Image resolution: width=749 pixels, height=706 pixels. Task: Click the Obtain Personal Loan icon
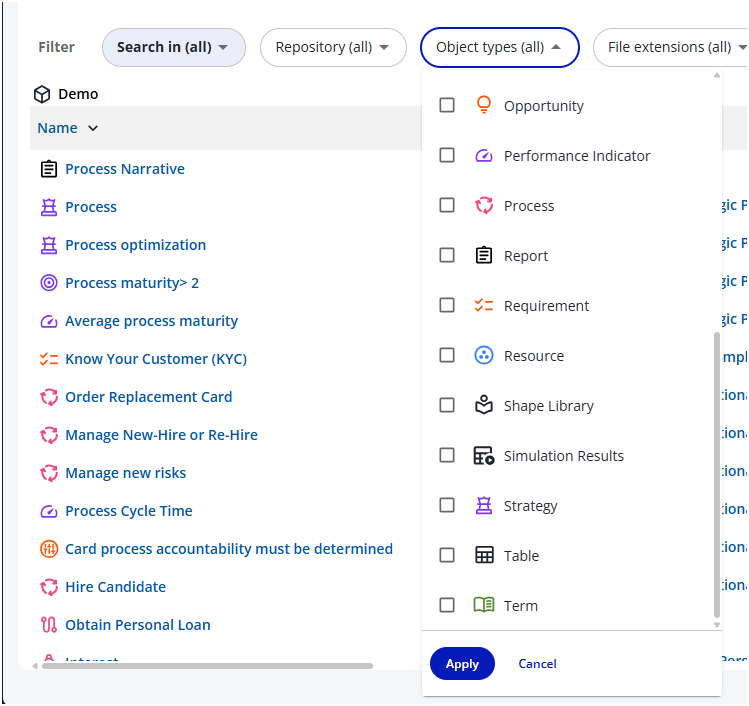tap(48, 625)
